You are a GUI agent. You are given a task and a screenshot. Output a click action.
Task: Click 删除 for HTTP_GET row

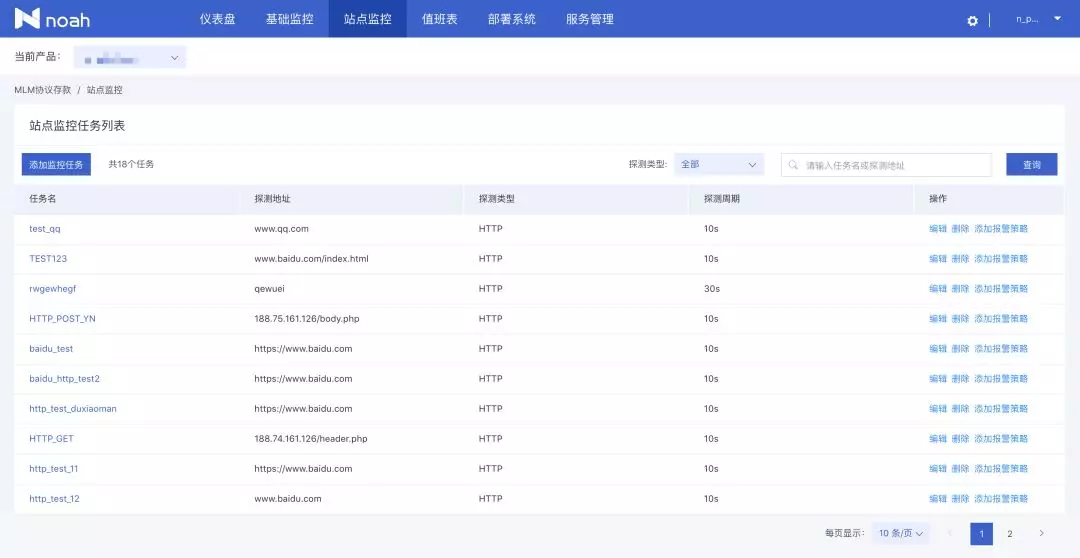pos(960,438)
